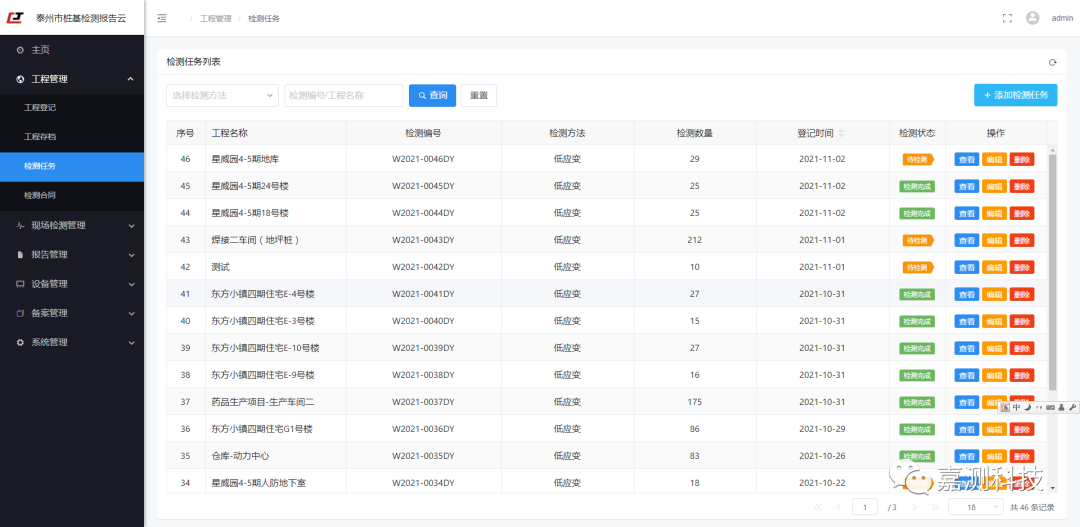Expand 系统管理 submenu chevron

131,342
